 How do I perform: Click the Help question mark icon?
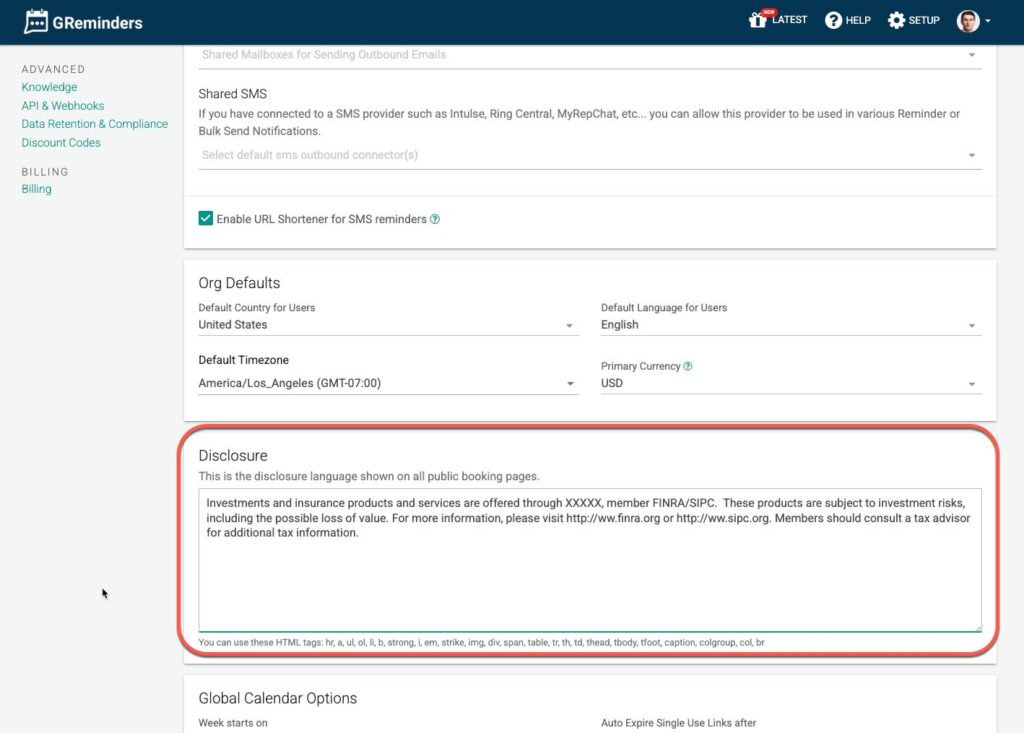click(833, 20)
